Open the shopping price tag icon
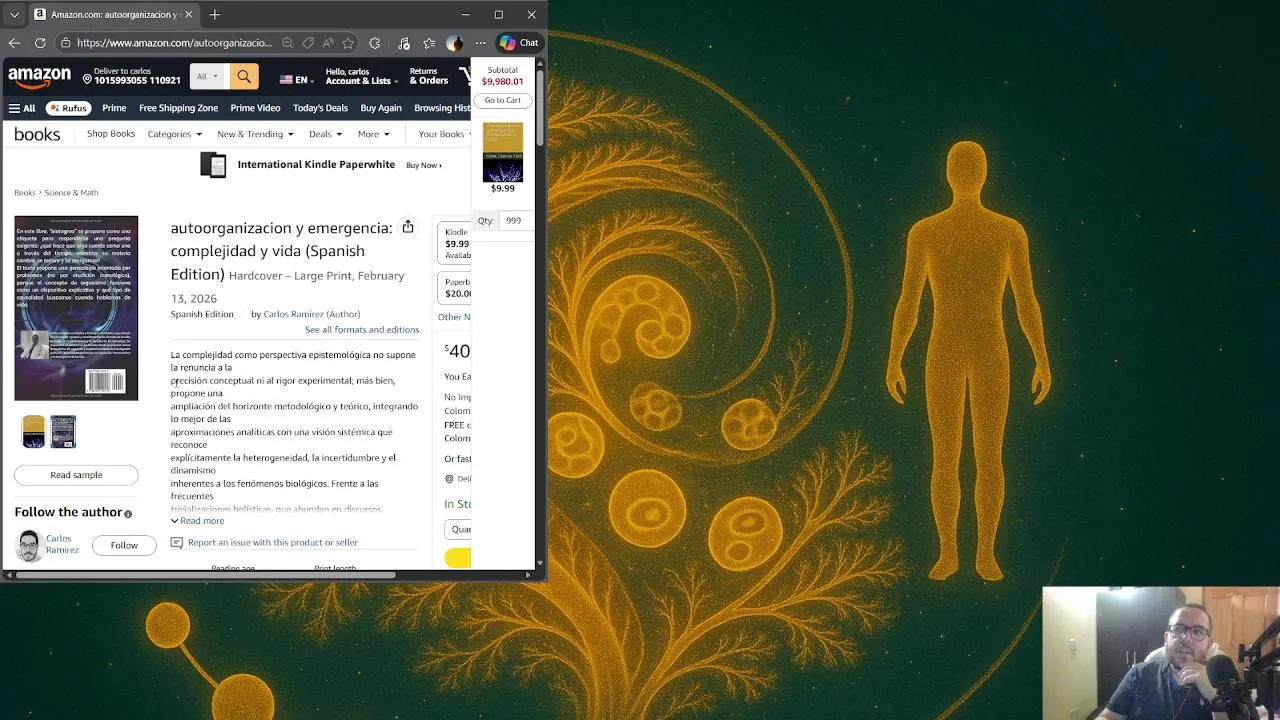The width and height of the screenshot is (1280, 720). click(308, 43)
